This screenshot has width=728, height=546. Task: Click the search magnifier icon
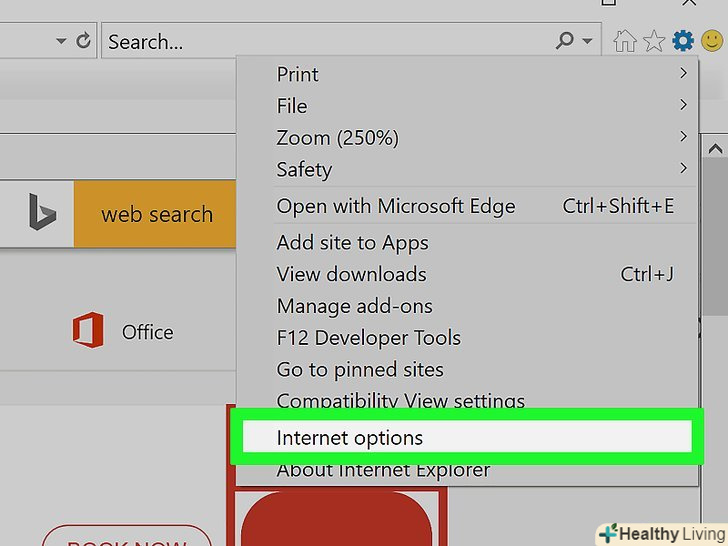565,41
